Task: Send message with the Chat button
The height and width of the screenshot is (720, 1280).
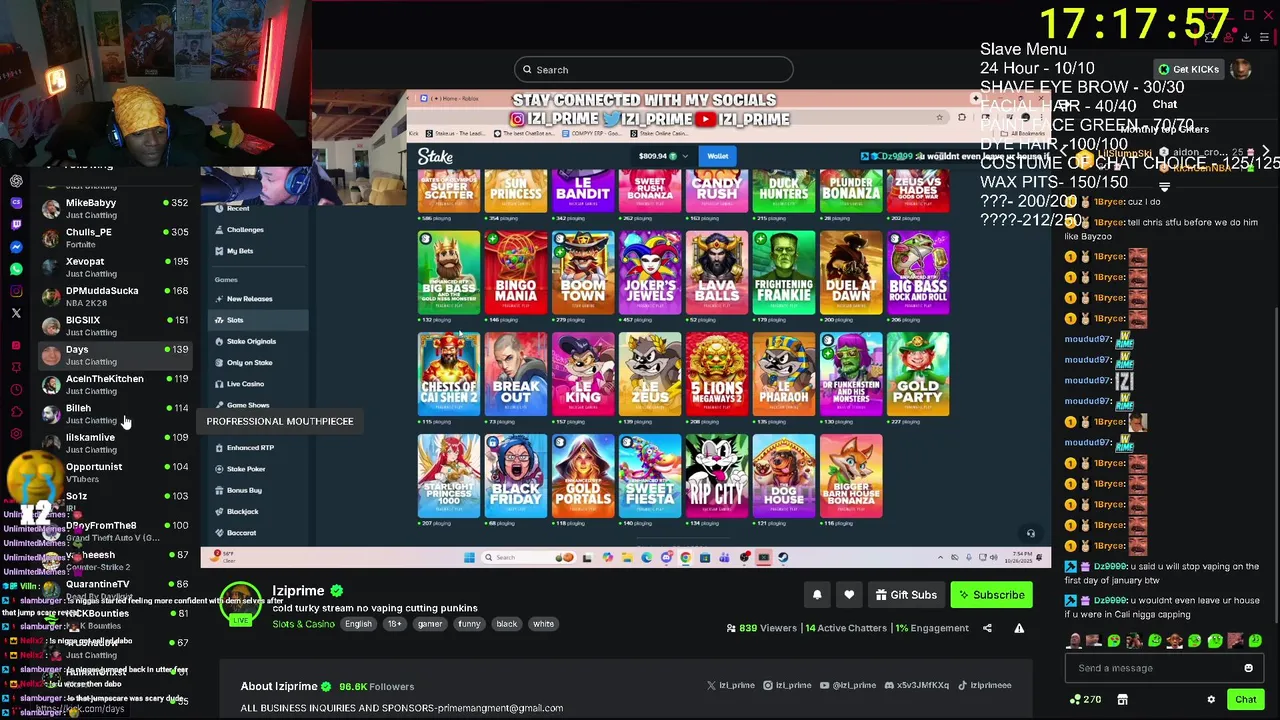Action: click(1245, 700)
